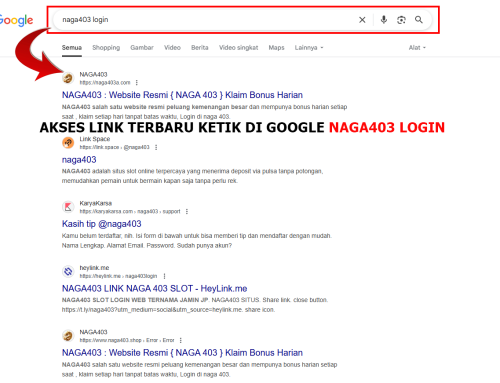This screenshot has width=500, height=383.
Task: Open the first NAGA403 Website Resmi result link
Action: (x=182, y=95)
